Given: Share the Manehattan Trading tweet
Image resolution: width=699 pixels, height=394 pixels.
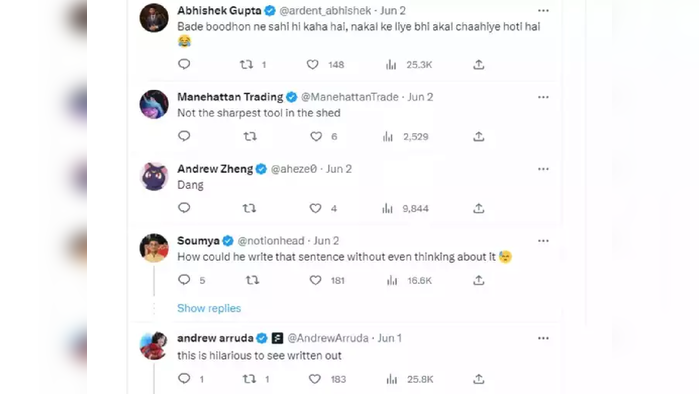Looking at the screenshot, I should (479, 136).
